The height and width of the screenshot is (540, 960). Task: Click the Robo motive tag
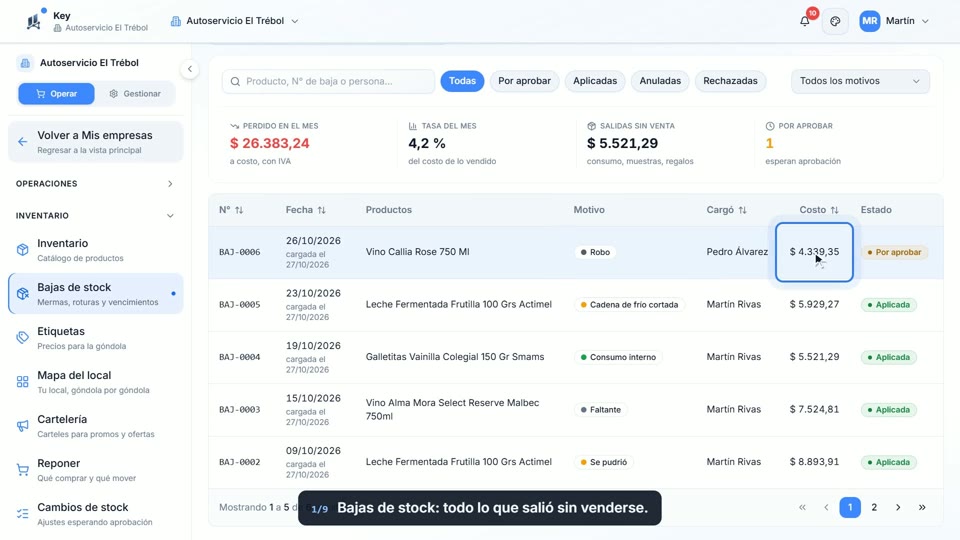[x=595, y=252]
